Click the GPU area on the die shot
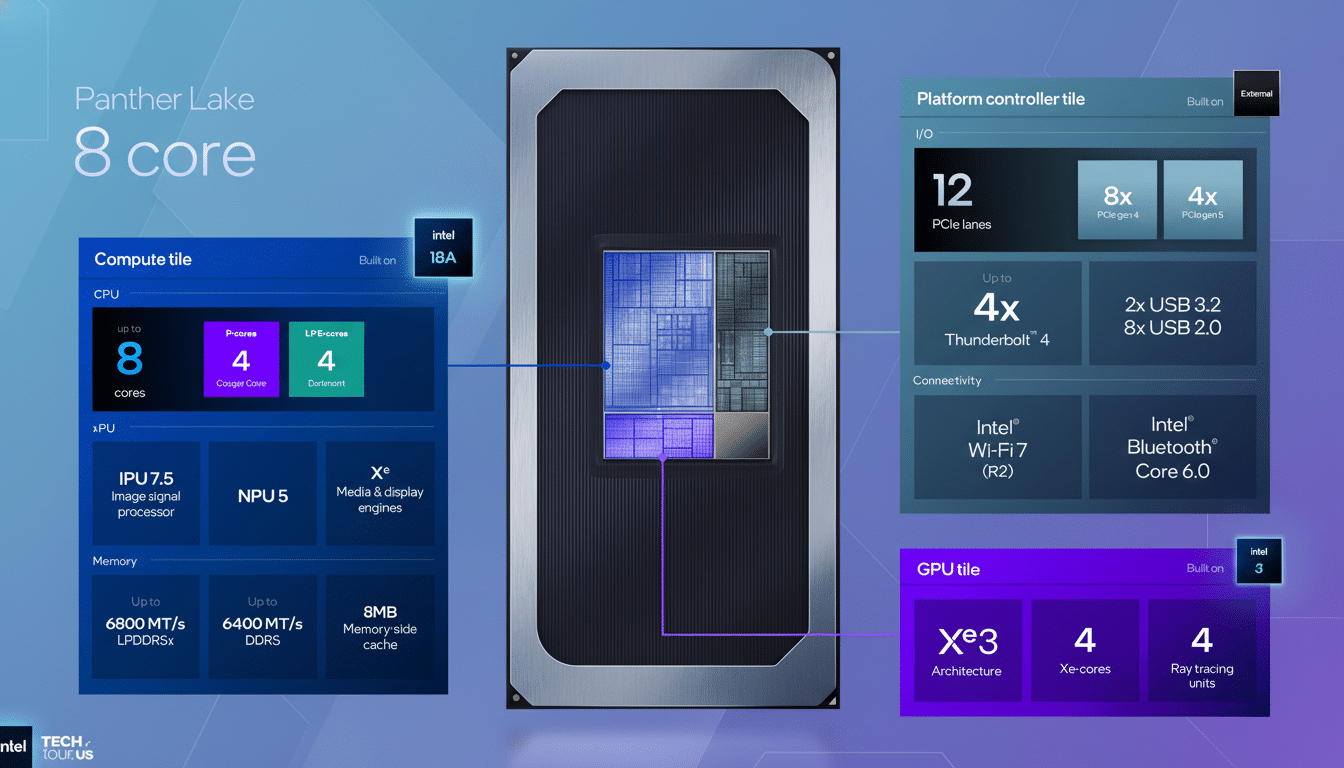Image resolution: width=1344 pixels, height=768 pixels. pos(660,434)
